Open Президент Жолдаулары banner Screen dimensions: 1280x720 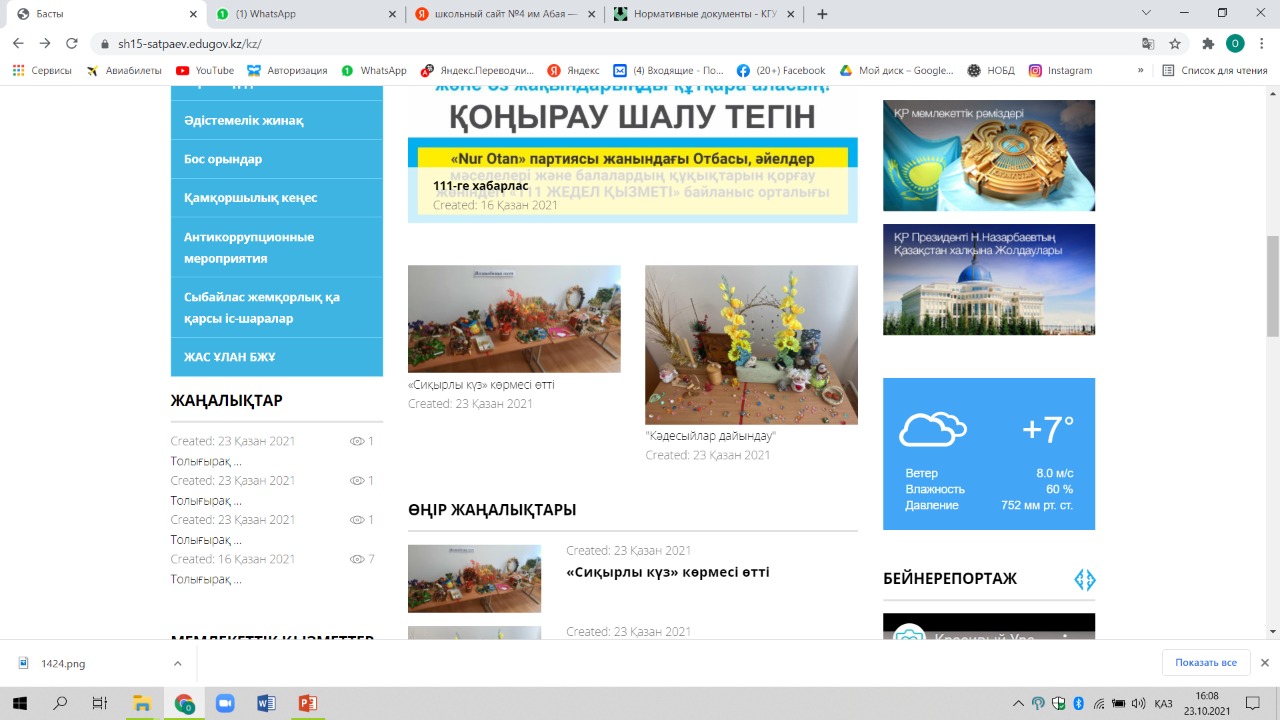(x=989, y=279)
